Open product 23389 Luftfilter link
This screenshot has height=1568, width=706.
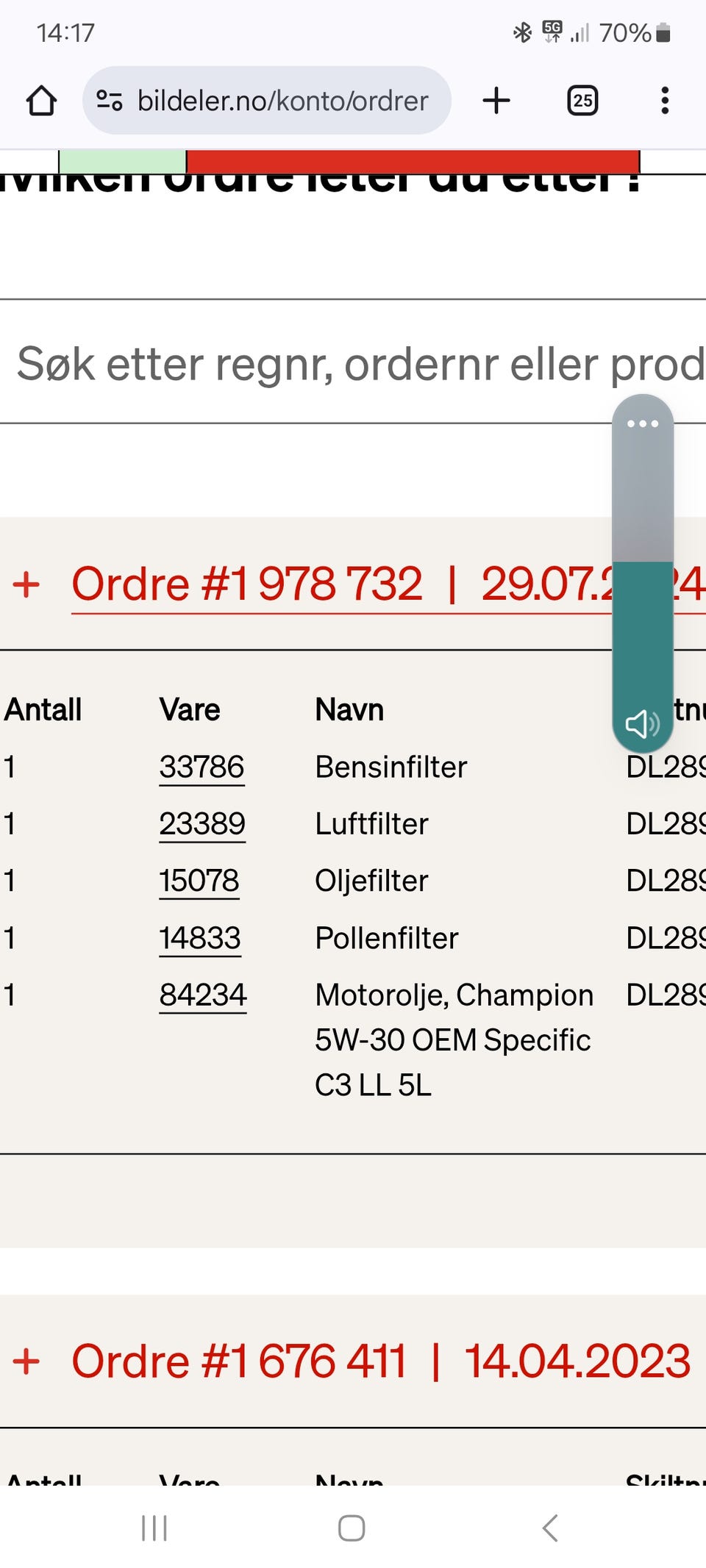202,824
